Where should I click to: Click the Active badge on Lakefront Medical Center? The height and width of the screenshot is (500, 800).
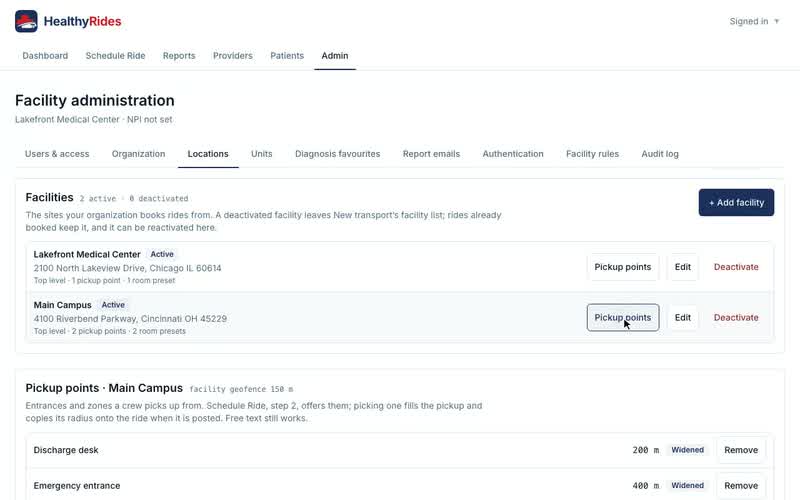[x=162, y=254]
